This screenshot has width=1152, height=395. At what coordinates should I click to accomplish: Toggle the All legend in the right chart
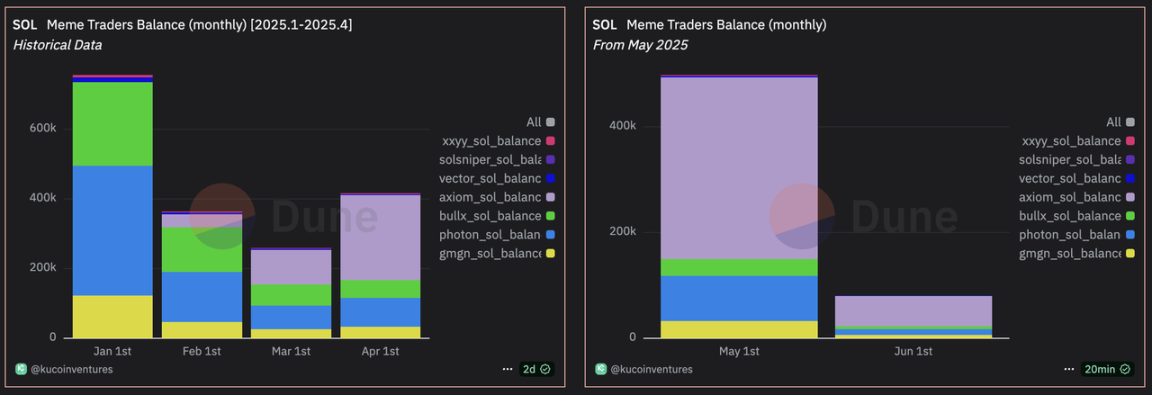pyautogui.click(x=1120, y=122)
